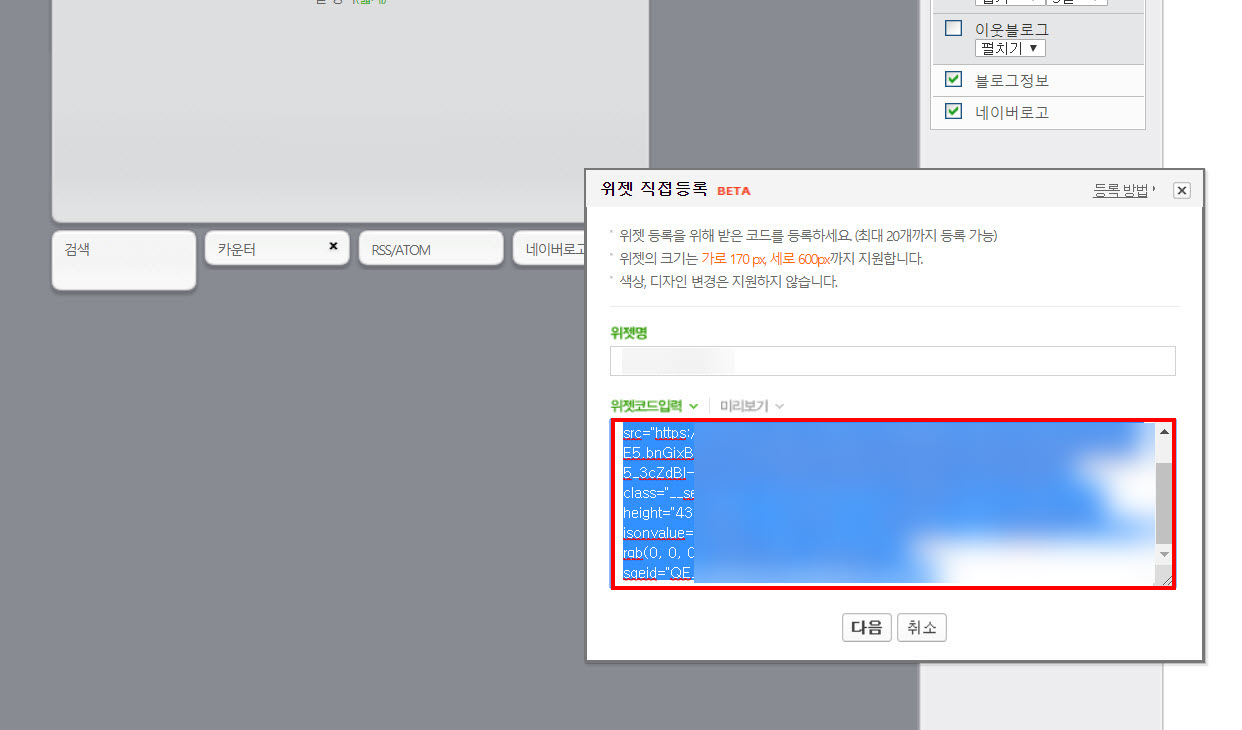Screen dimensions: 1242x730
Task: Click the textarea scrollbar down arrow
Action: pos(1164,554)
